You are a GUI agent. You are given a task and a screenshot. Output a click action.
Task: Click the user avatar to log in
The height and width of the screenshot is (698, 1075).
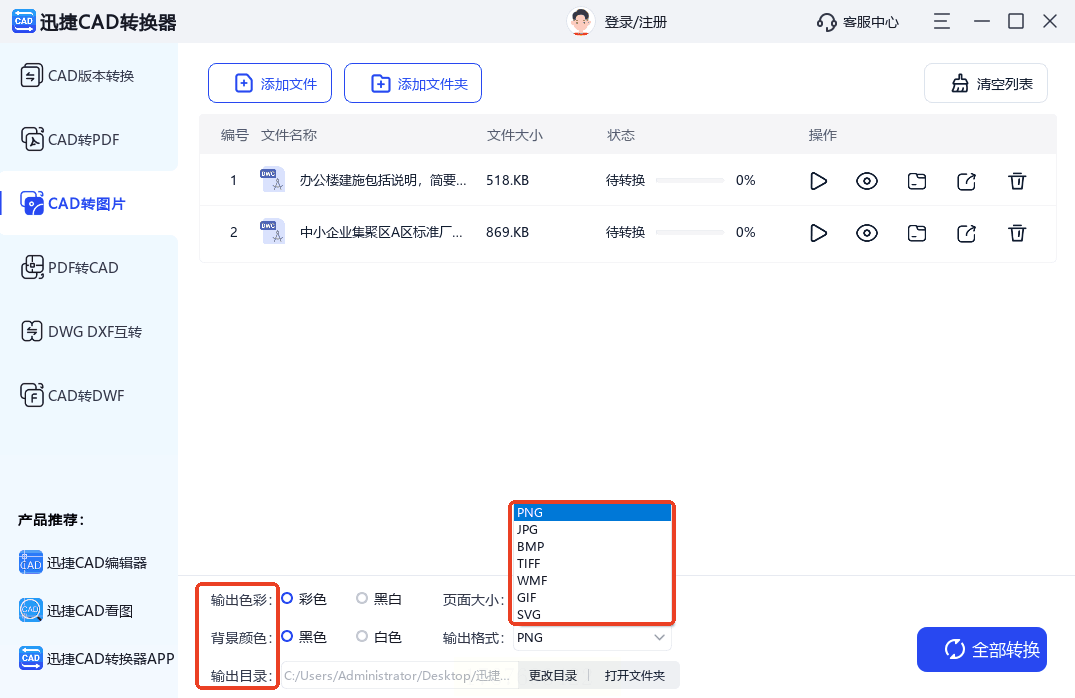click(580, 22)
